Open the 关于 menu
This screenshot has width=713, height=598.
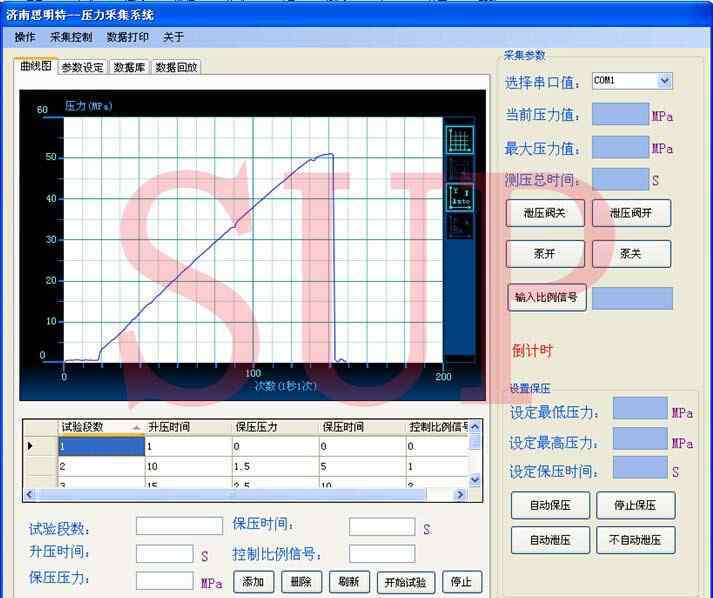tap(173, 37)
